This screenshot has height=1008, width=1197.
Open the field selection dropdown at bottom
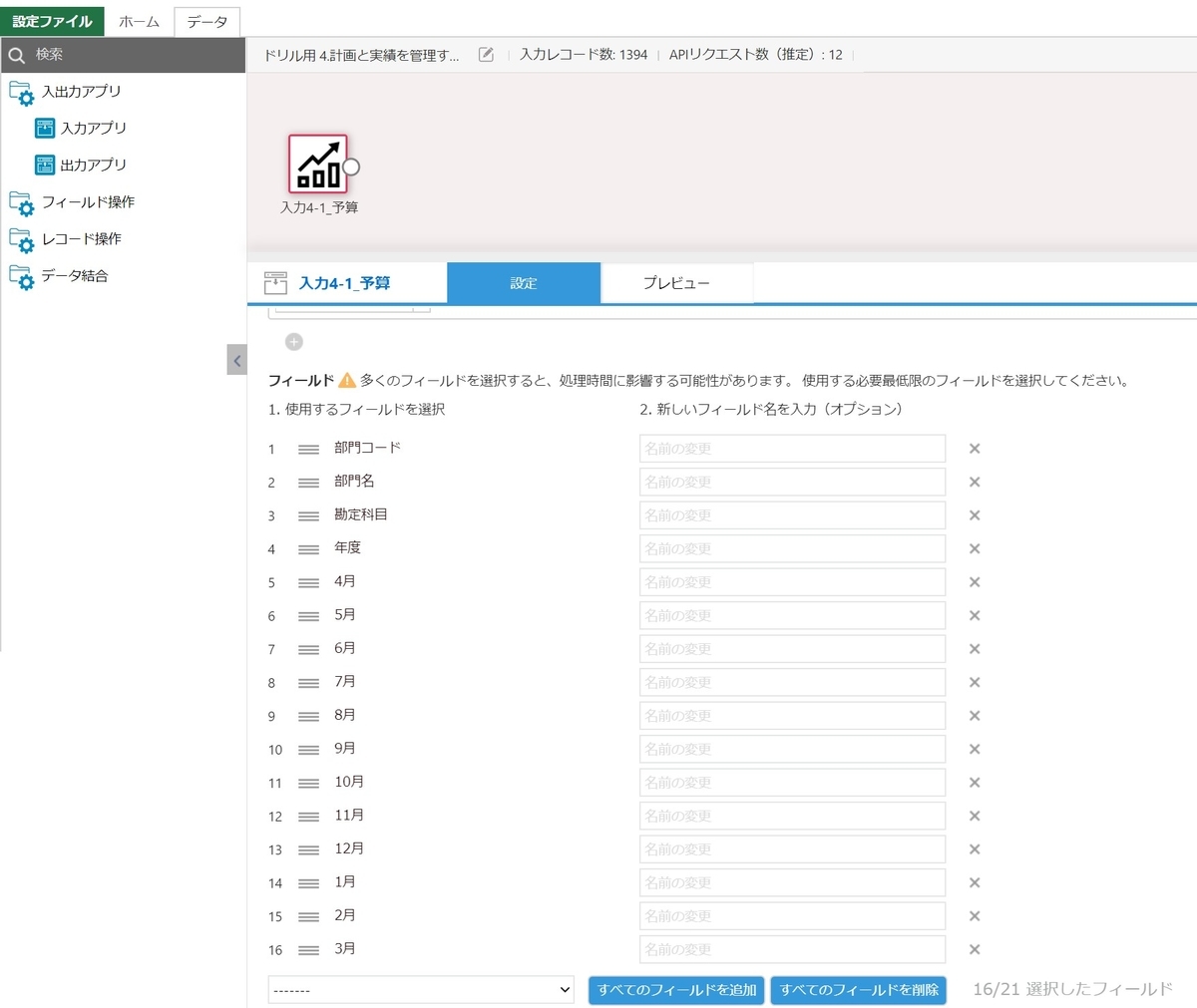coord(421,990)
